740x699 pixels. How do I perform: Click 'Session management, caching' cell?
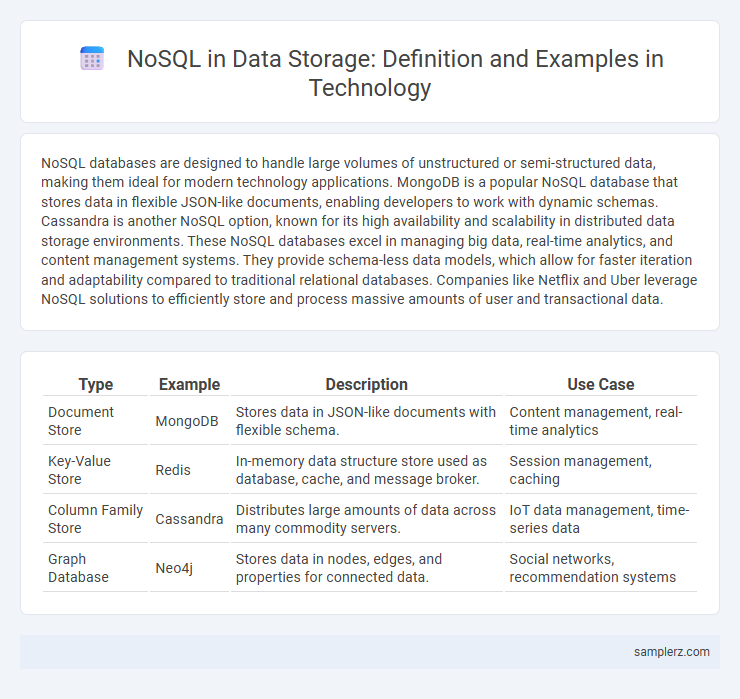(600, 470)
